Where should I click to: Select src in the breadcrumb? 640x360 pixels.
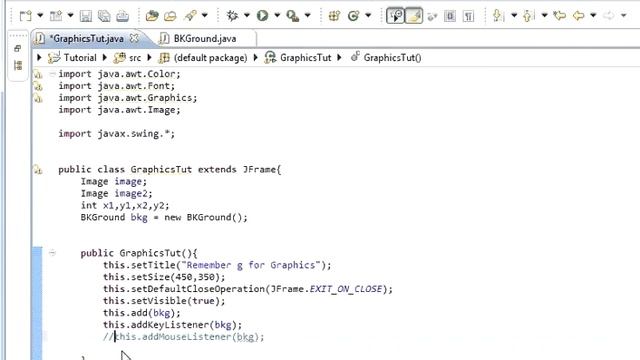[x=135, y=58]
